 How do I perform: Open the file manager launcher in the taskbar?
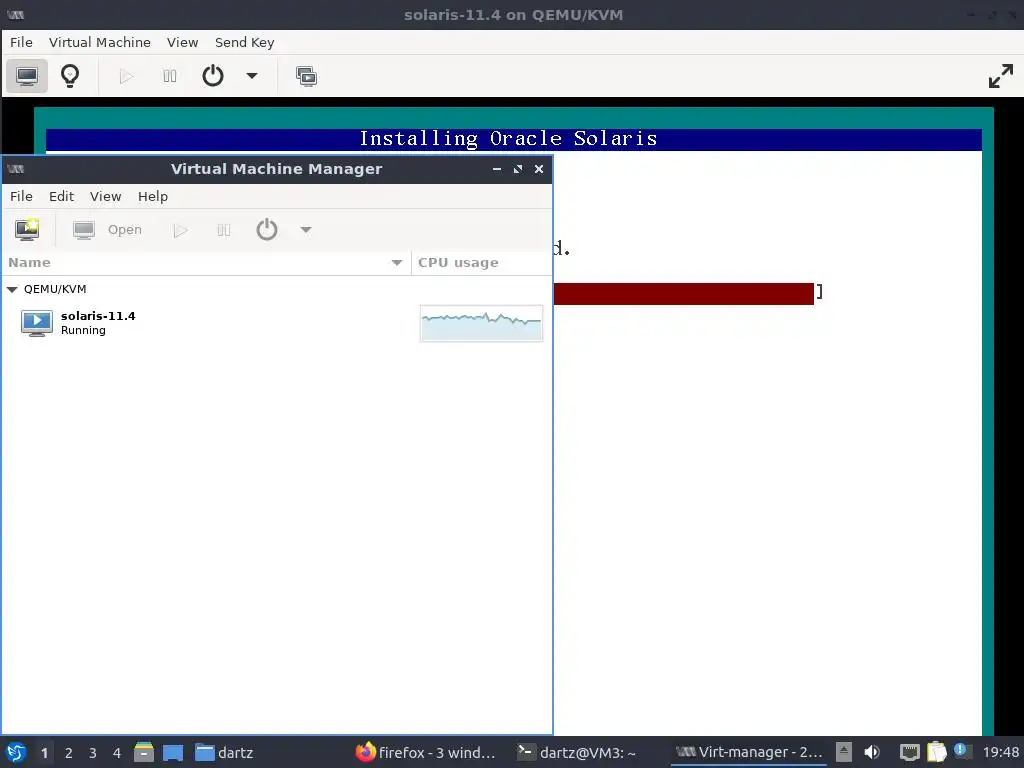[x=144, y=753]
